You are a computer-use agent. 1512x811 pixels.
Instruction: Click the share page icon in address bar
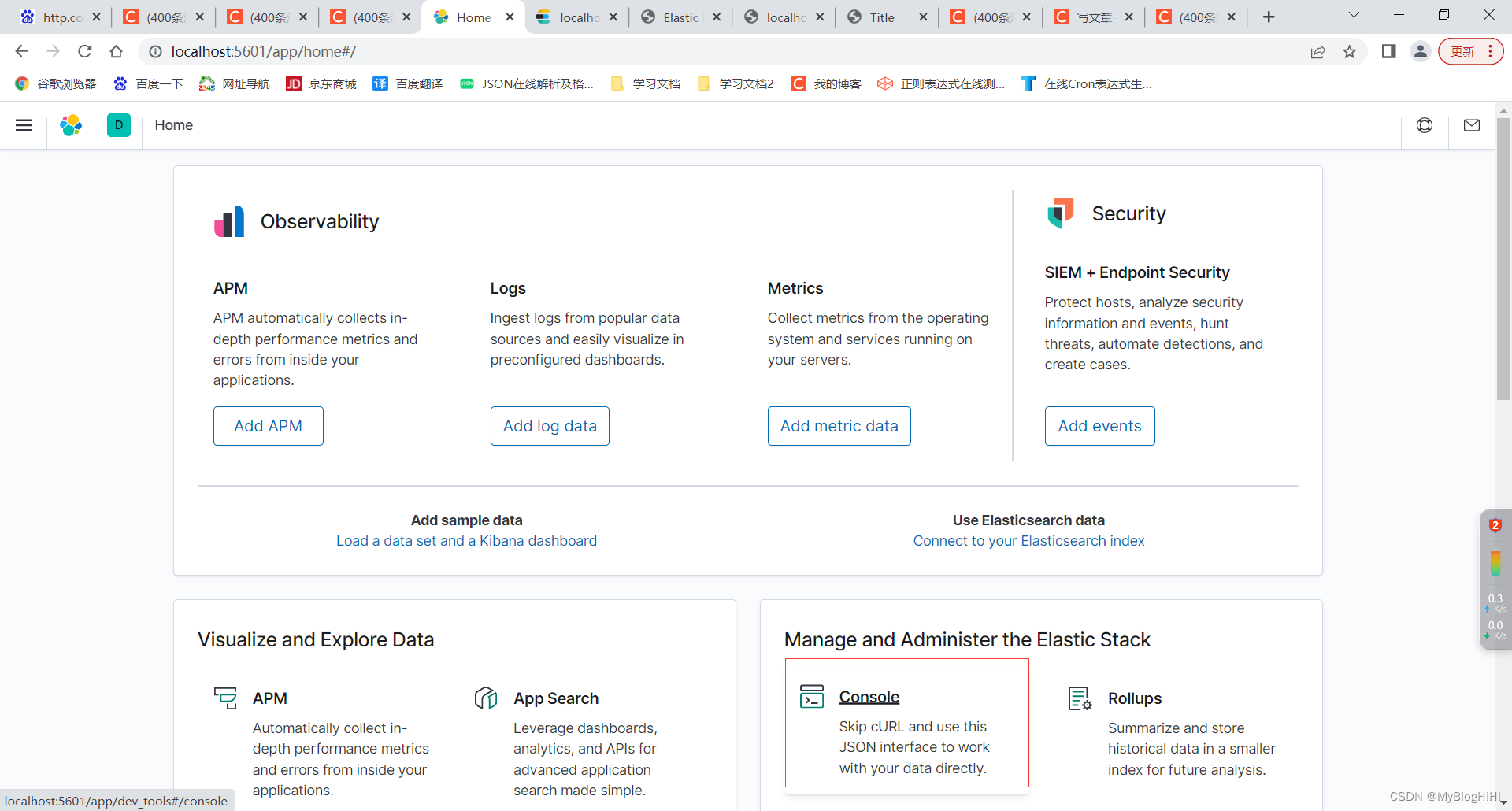(1318, 51)
